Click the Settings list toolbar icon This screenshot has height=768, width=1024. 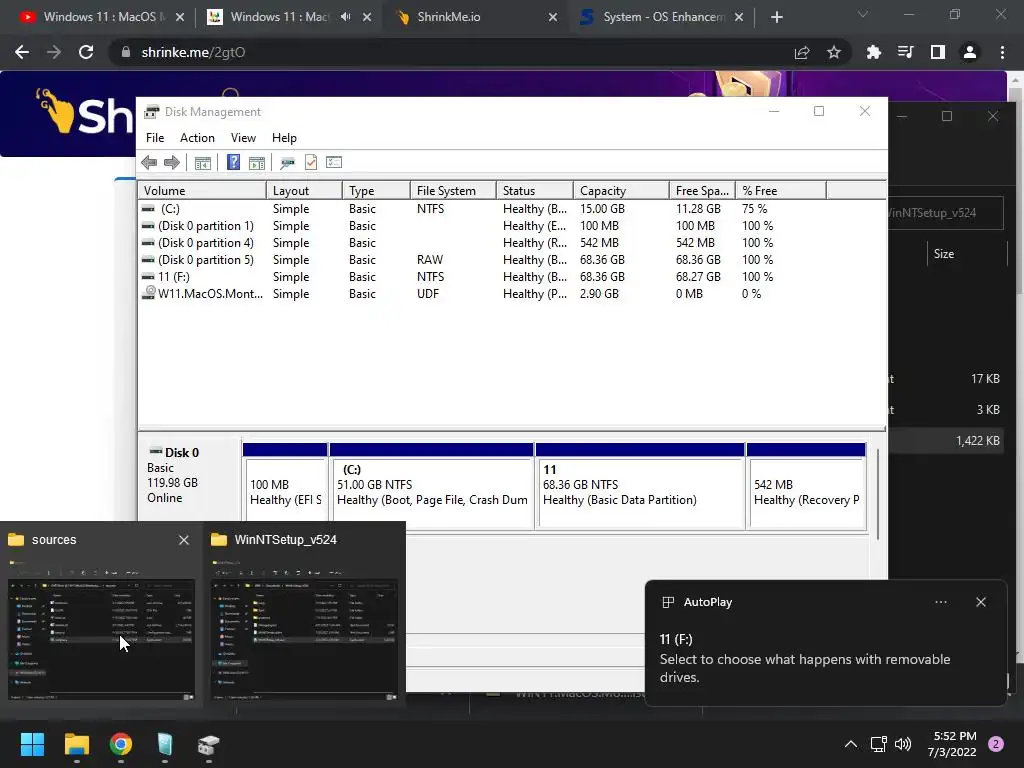[x=334, y=163]
